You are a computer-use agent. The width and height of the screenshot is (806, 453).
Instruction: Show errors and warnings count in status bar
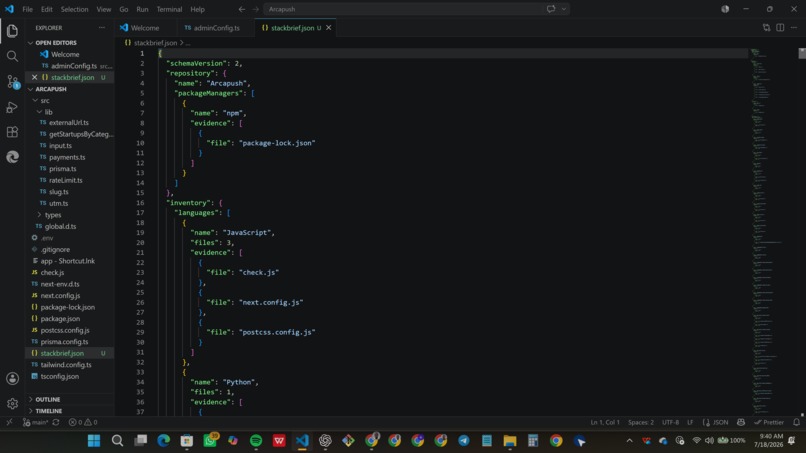click(83, 422)
